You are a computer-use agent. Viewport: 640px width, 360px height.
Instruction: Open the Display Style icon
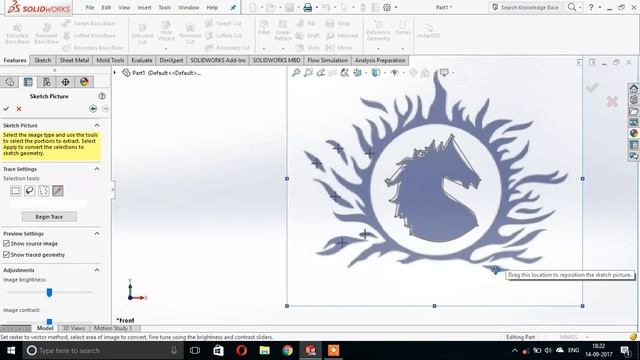[x=376, y=73]
